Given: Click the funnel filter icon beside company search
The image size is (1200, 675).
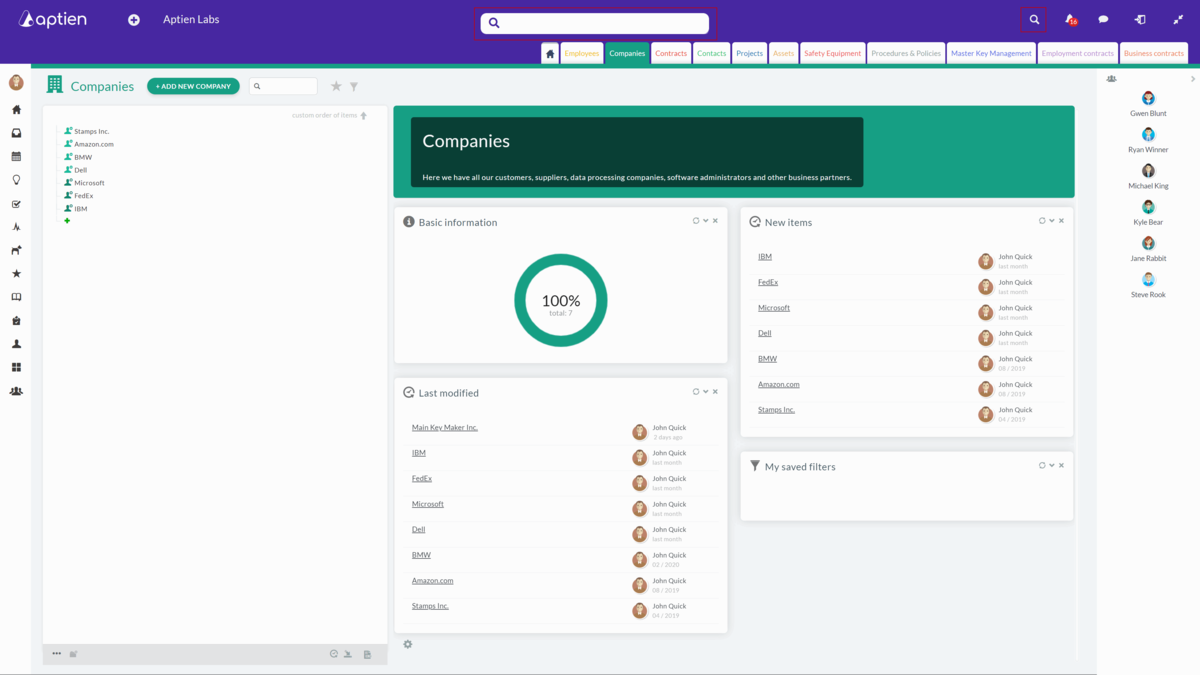Looking at the screenshot, I should (x=354, y=87).
